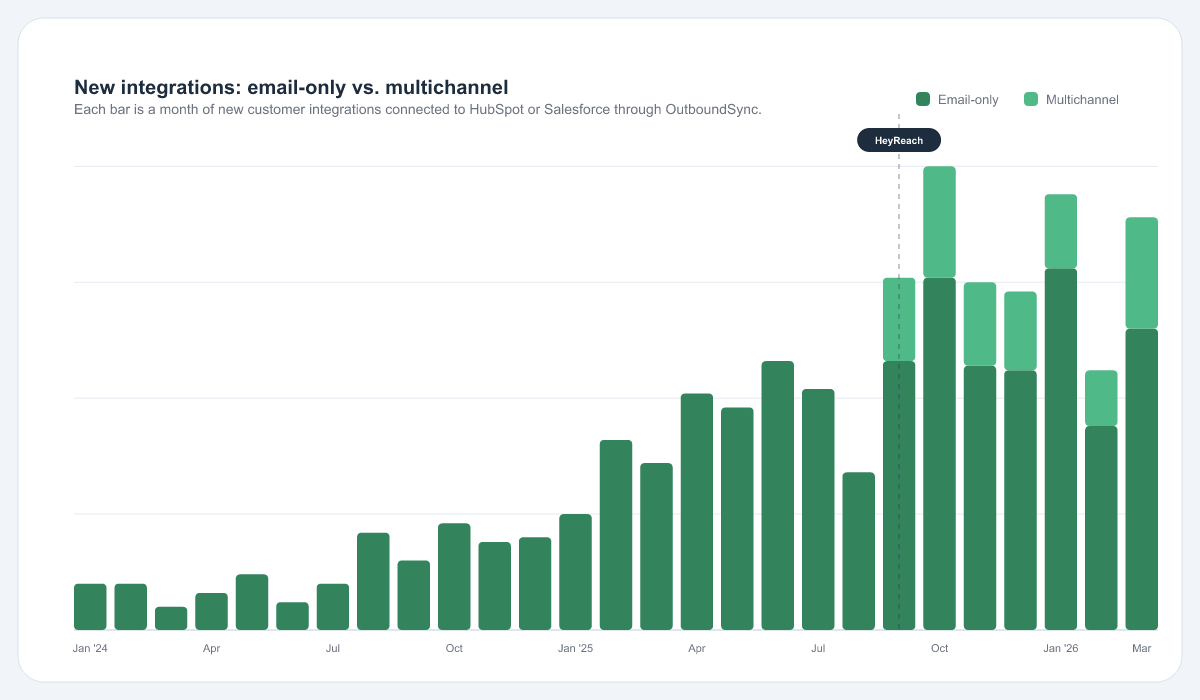This screenshot has width=1200, height=700.
Task: Click the Jan '25 axis label
Action: click(575, 648)
